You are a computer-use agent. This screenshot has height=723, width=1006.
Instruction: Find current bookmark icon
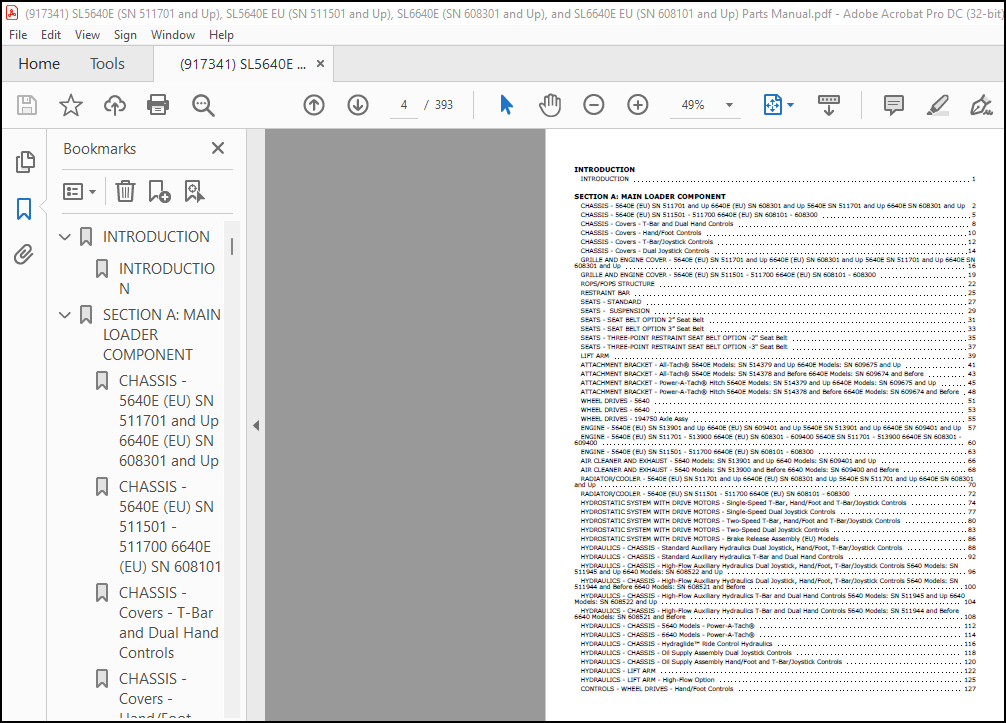[194, 191]
